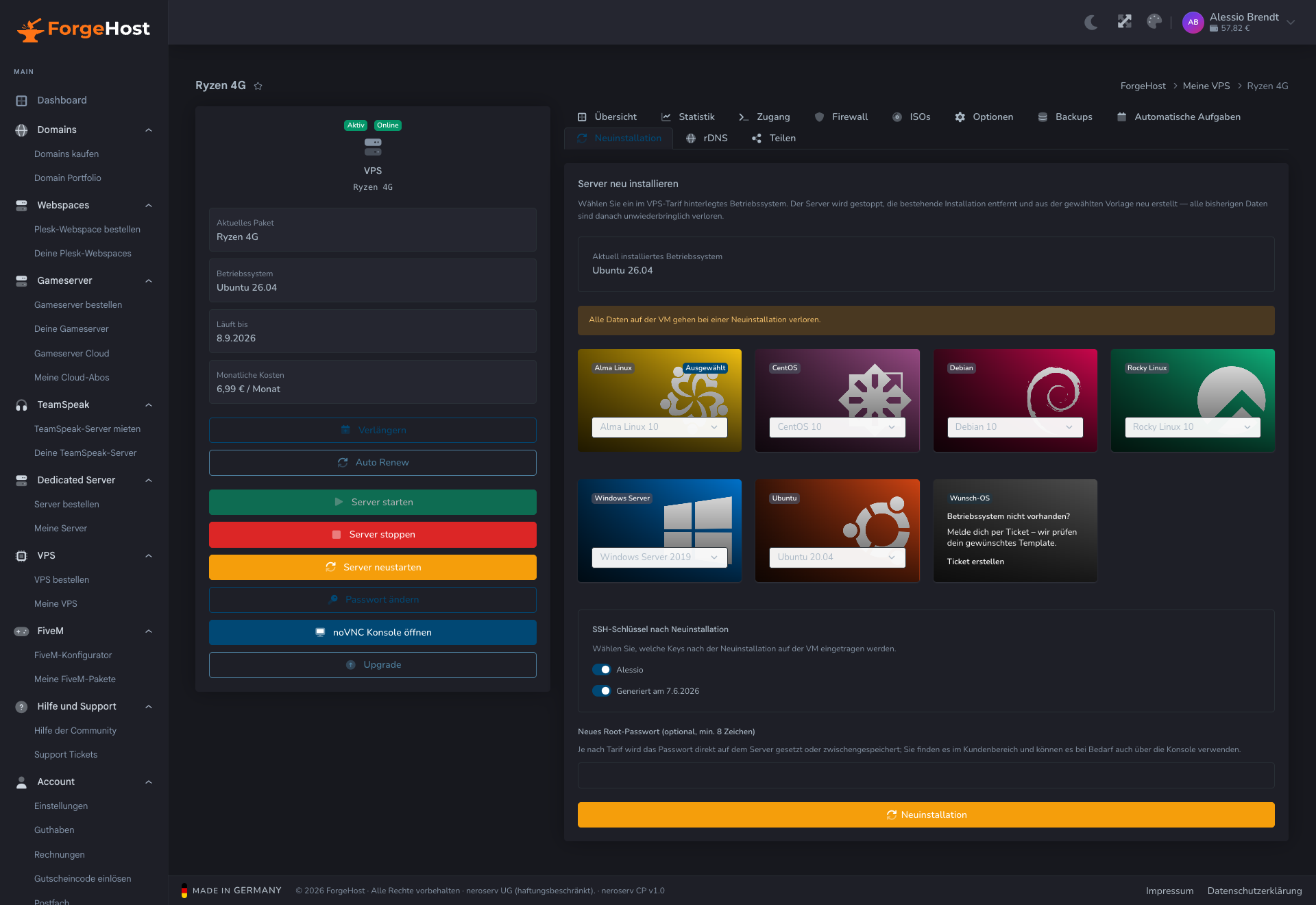
Task: Select the Rocky Linux OS card
Action: point(1193,400)
